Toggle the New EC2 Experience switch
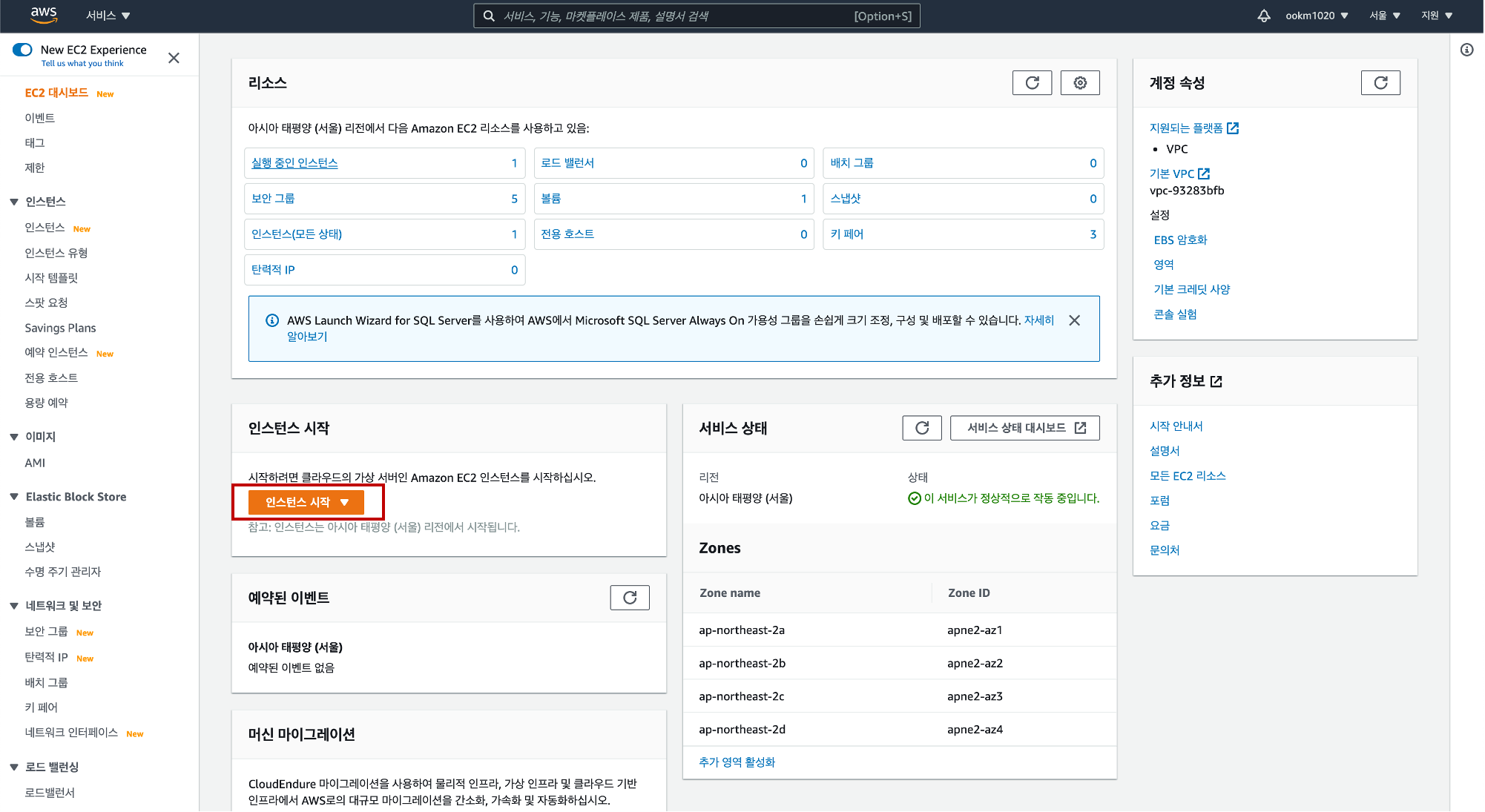Viewport: 1485px width, 812px height. click(x=23, y=50)
